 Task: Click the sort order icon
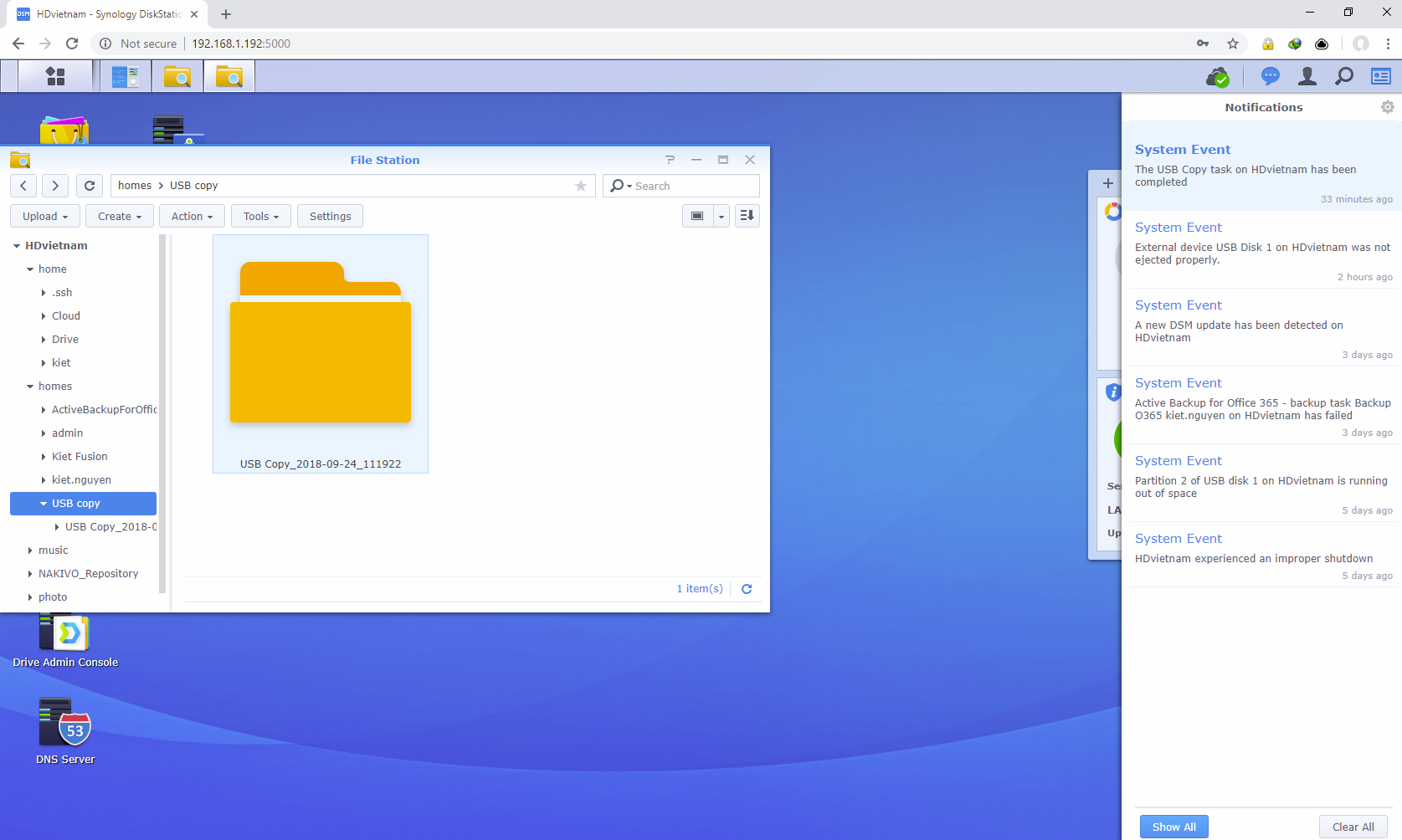pos(747,216)
